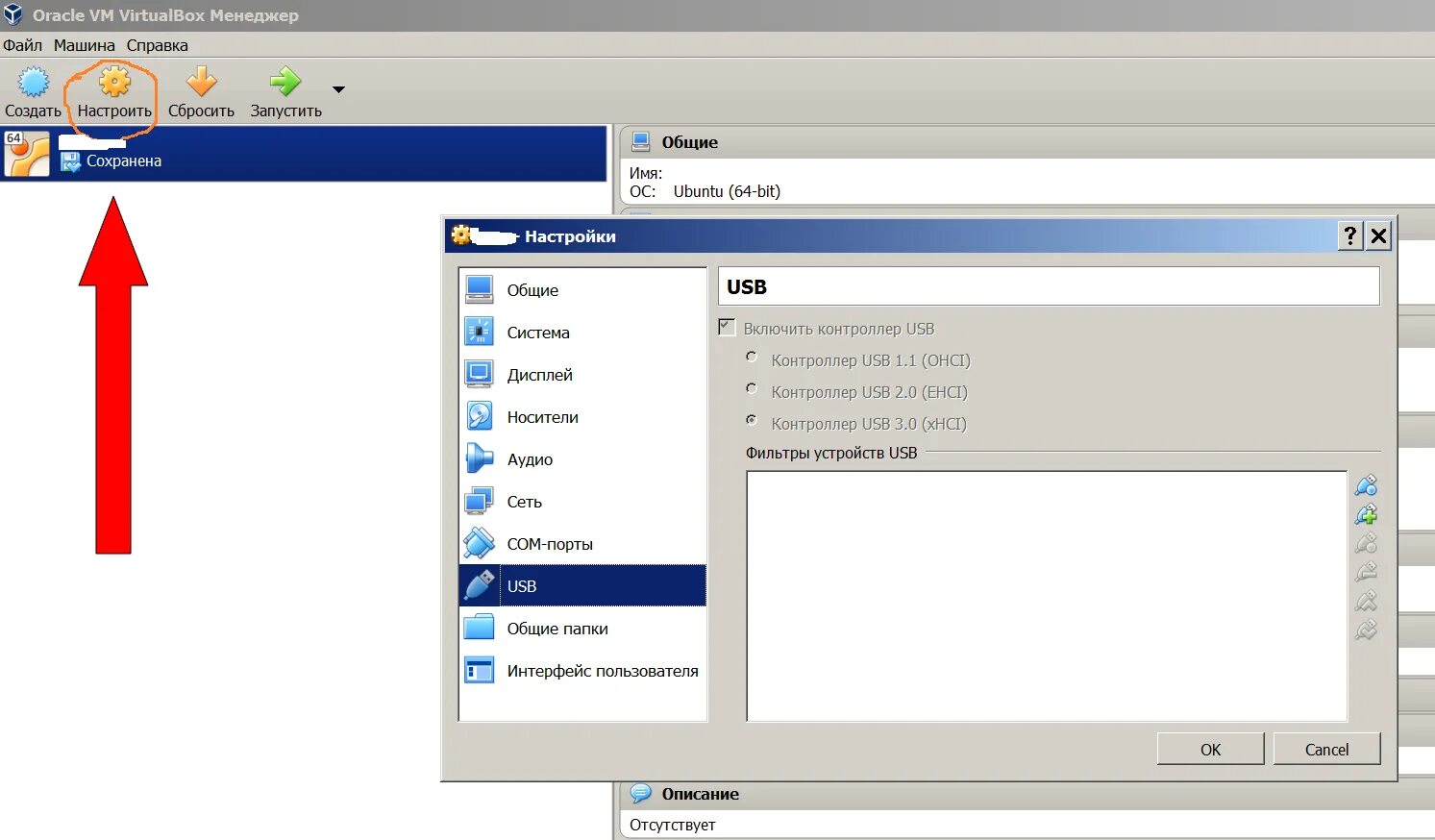This screenshot has height=840, width=1435.
Task: Toggle the Включить контроллер USB checkbox
Action: (x=727, y=328)
